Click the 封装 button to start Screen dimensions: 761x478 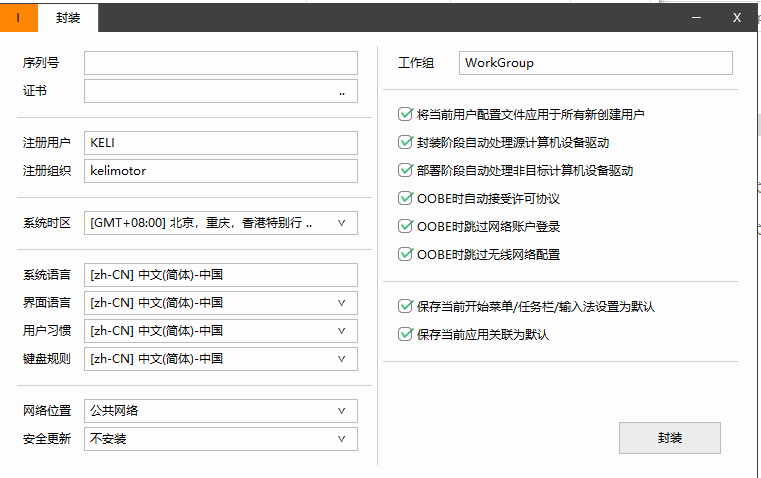tap(670, 438)
